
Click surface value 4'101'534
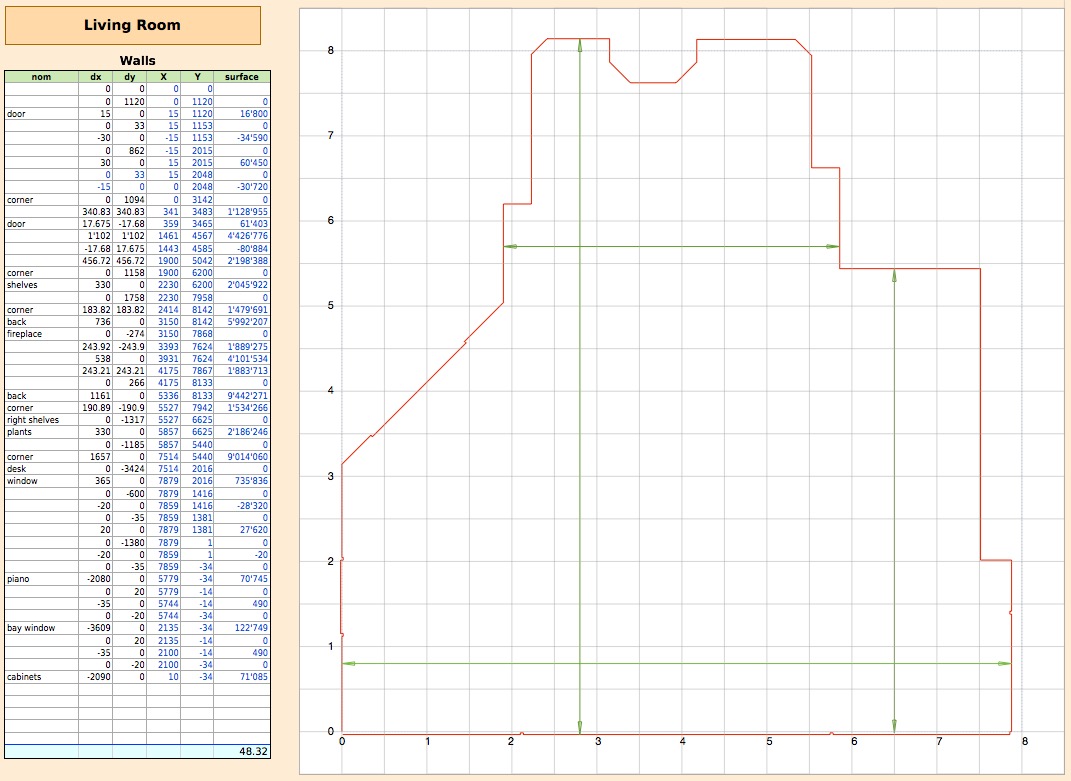tap(248, 359)
